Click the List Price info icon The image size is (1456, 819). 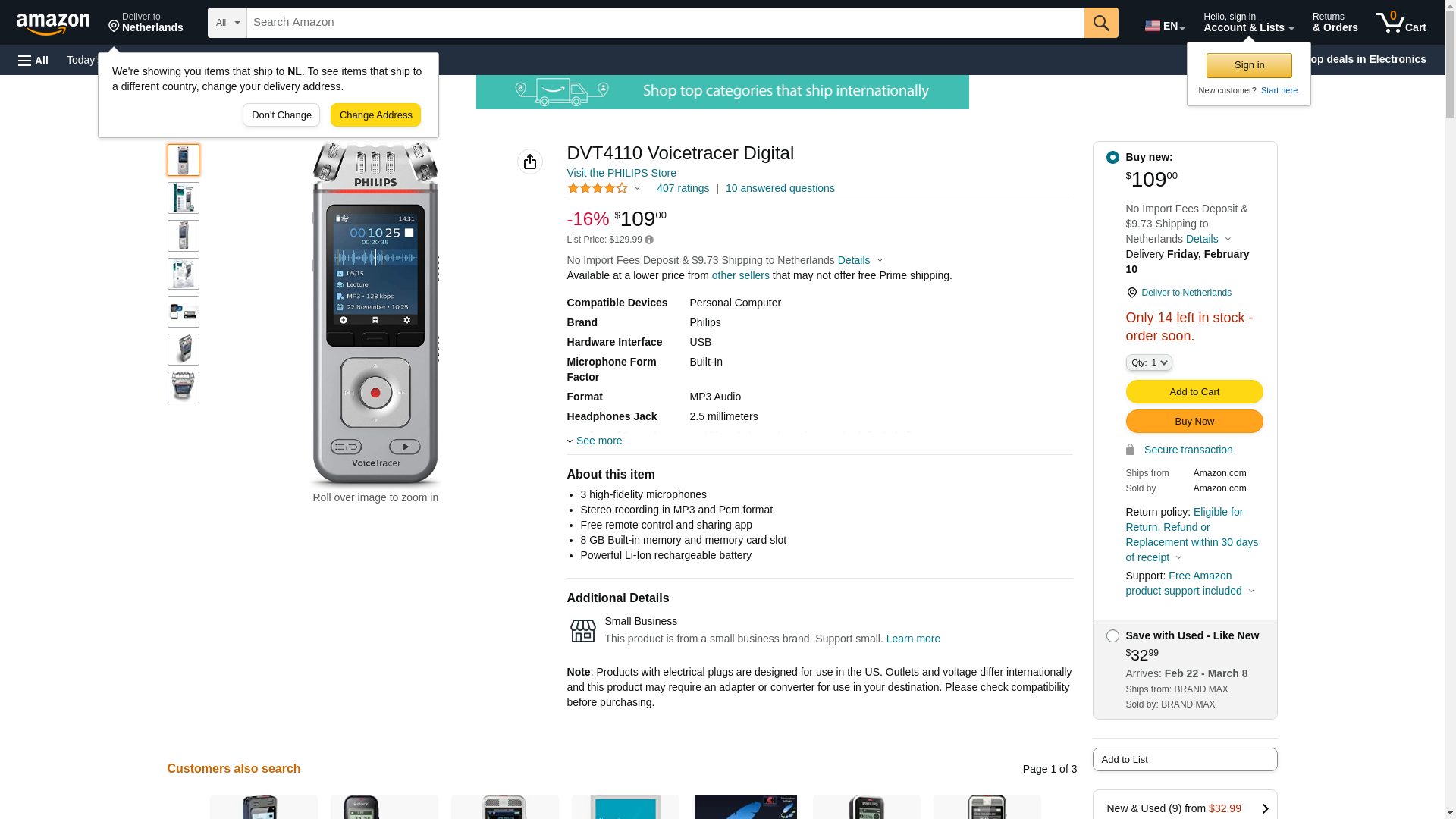649,240
